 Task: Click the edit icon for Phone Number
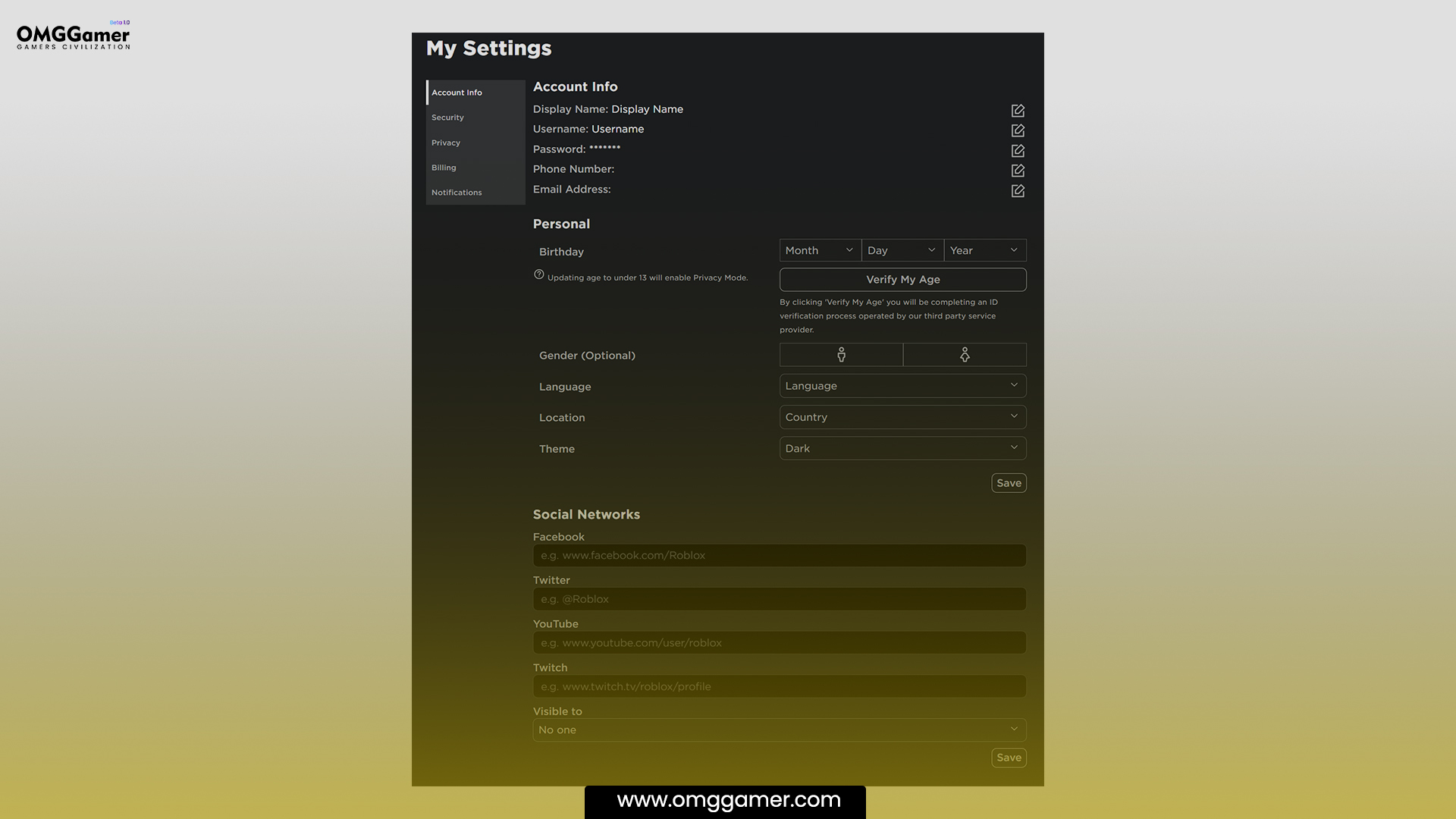click(1018, 171)
